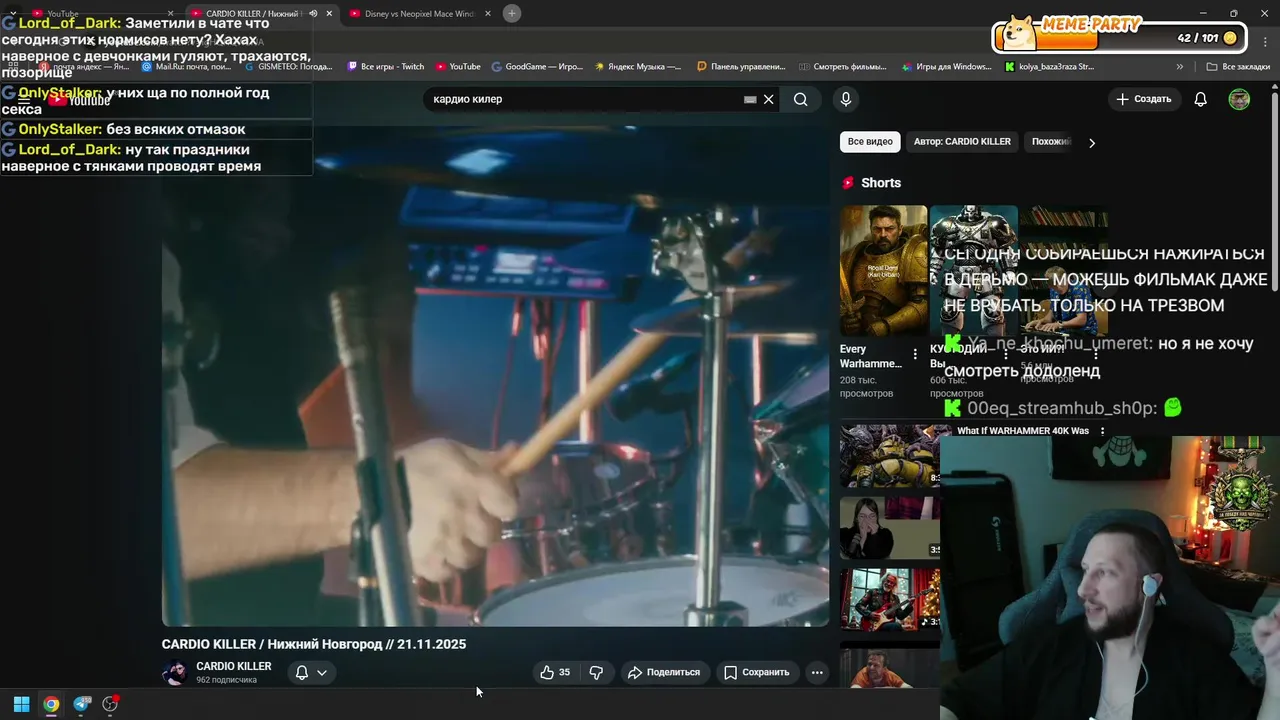
Task: Open the woman reaction video thumbnail
Action: click(890, 528)
